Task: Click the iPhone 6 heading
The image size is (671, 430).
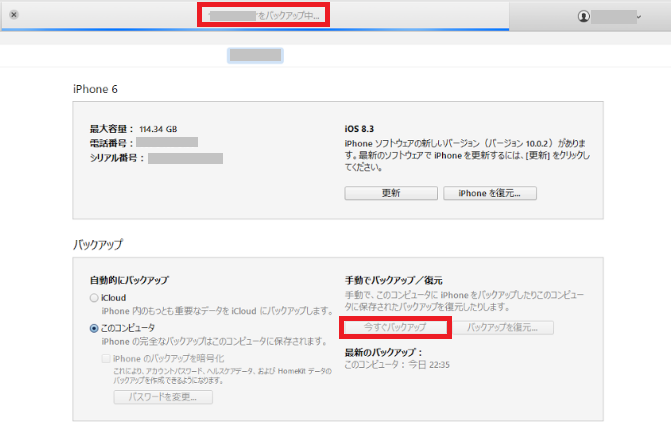Action: pos(95,89)
